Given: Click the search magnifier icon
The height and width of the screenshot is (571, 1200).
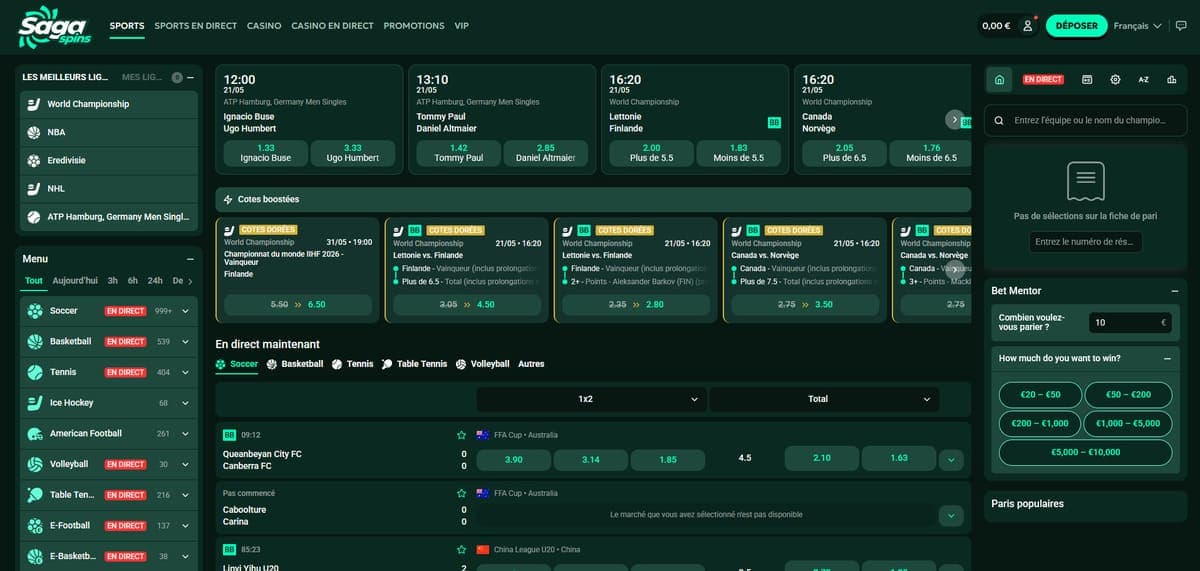Looking at the screenshot, I should tap(999, 120).
